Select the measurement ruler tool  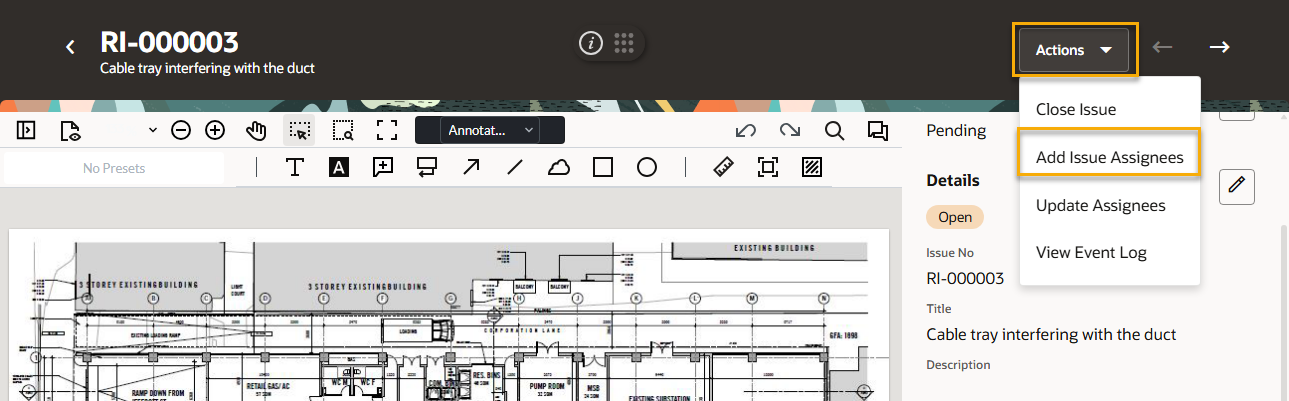click(724, 168)
